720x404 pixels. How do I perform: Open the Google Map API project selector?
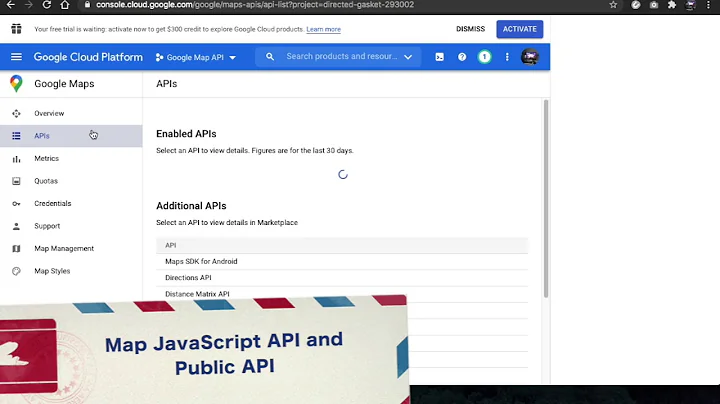196,57
